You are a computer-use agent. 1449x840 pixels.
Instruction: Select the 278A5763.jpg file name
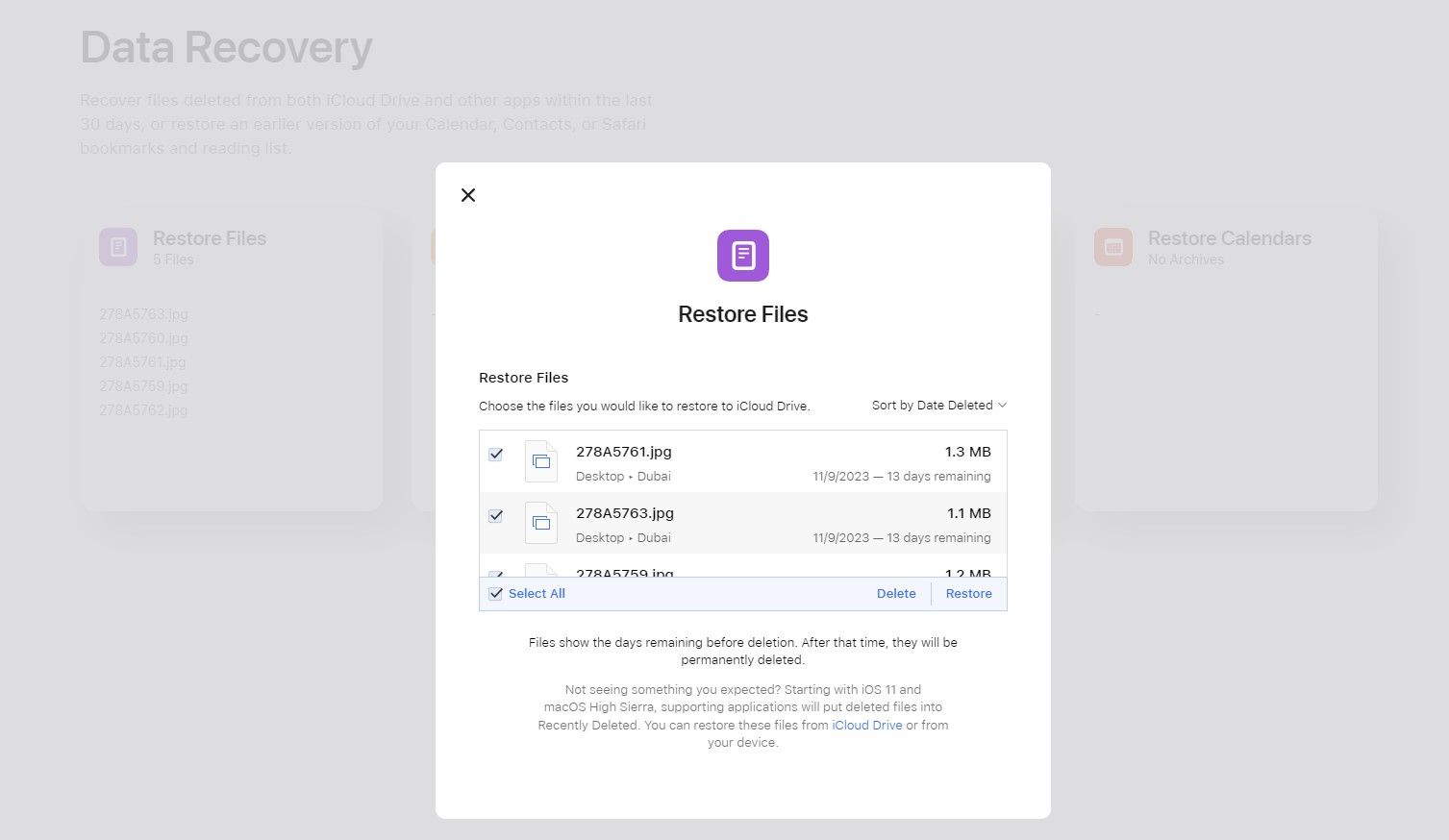[625, 513]
